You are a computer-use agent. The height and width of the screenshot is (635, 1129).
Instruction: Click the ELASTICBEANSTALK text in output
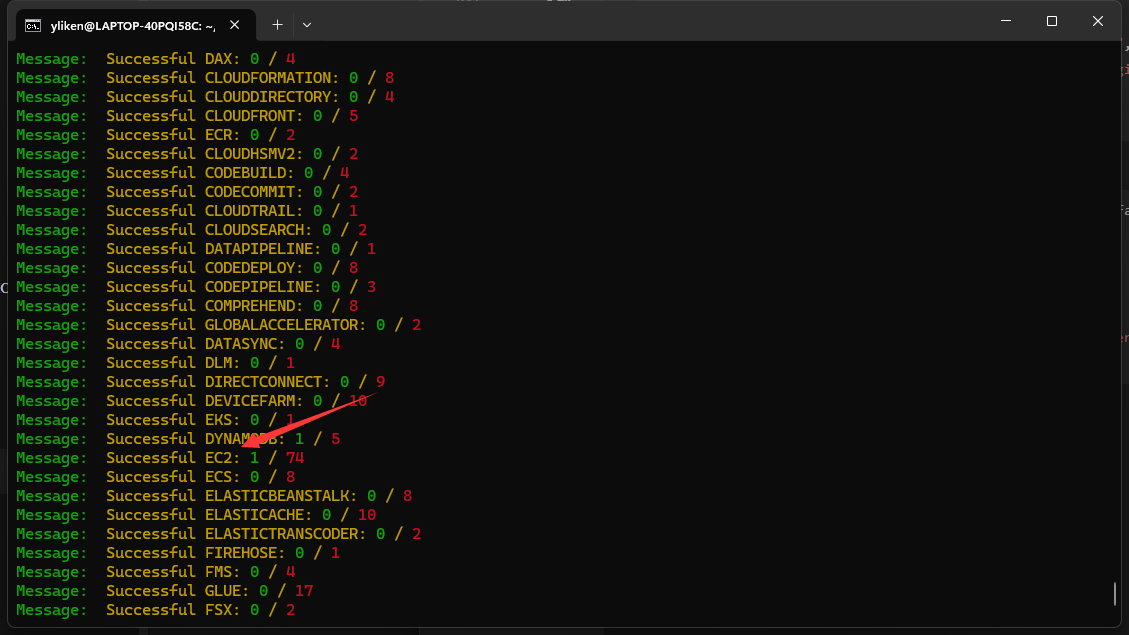click(x=280, y=496)
